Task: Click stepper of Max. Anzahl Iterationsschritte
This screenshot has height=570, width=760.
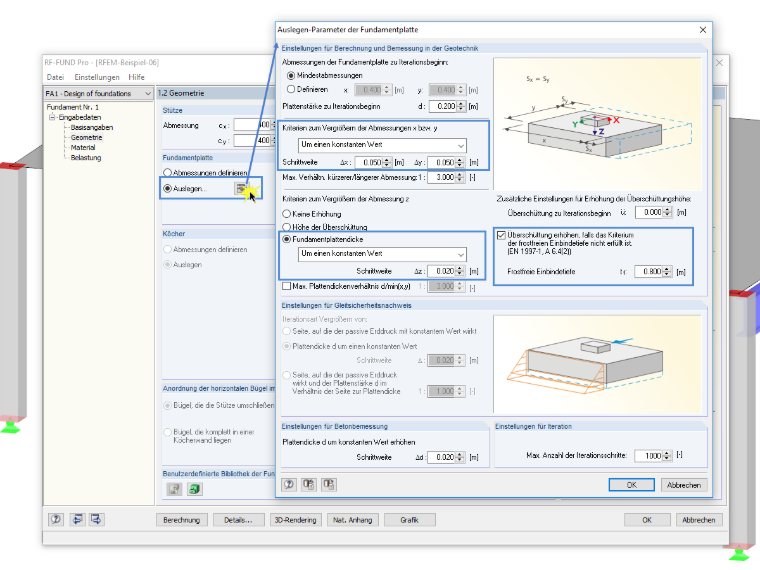Action: pos(667,456)
